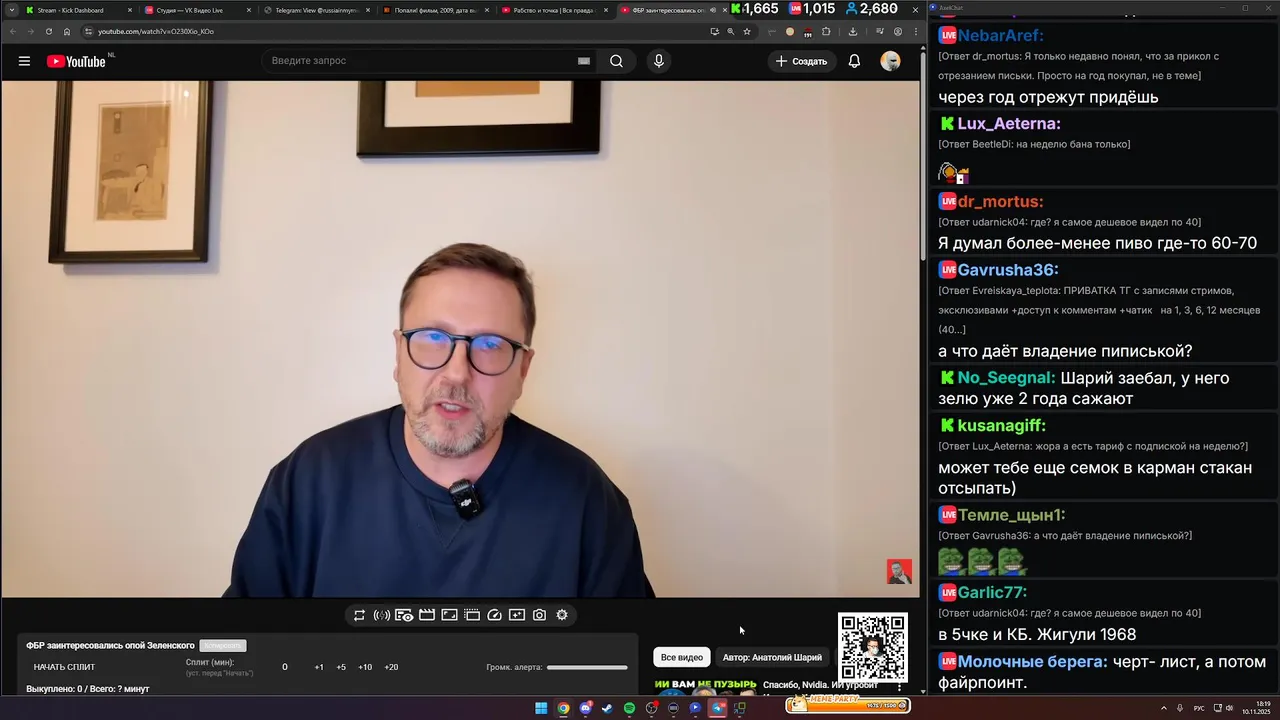The image size is (1280, 720).
Task: Click chat username Gavrusha36
Action: [1008, 270]
